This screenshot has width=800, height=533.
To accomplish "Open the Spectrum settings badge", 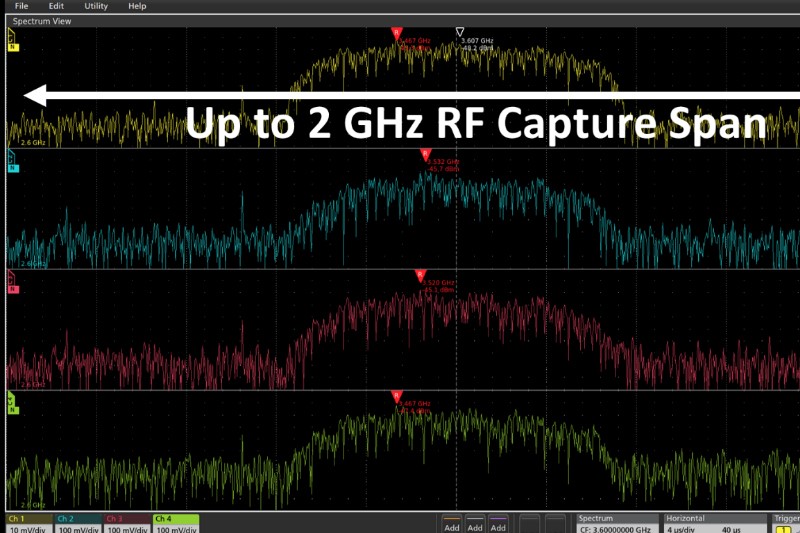I will point(616,523).
